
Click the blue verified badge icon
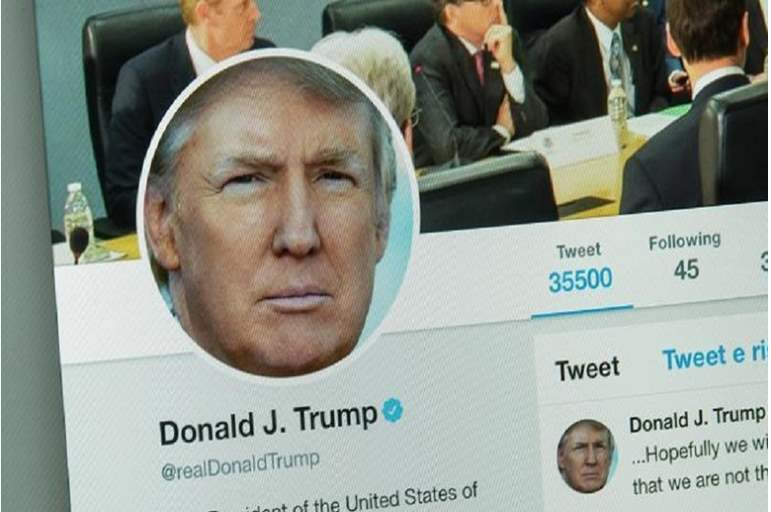pos(392,410)
